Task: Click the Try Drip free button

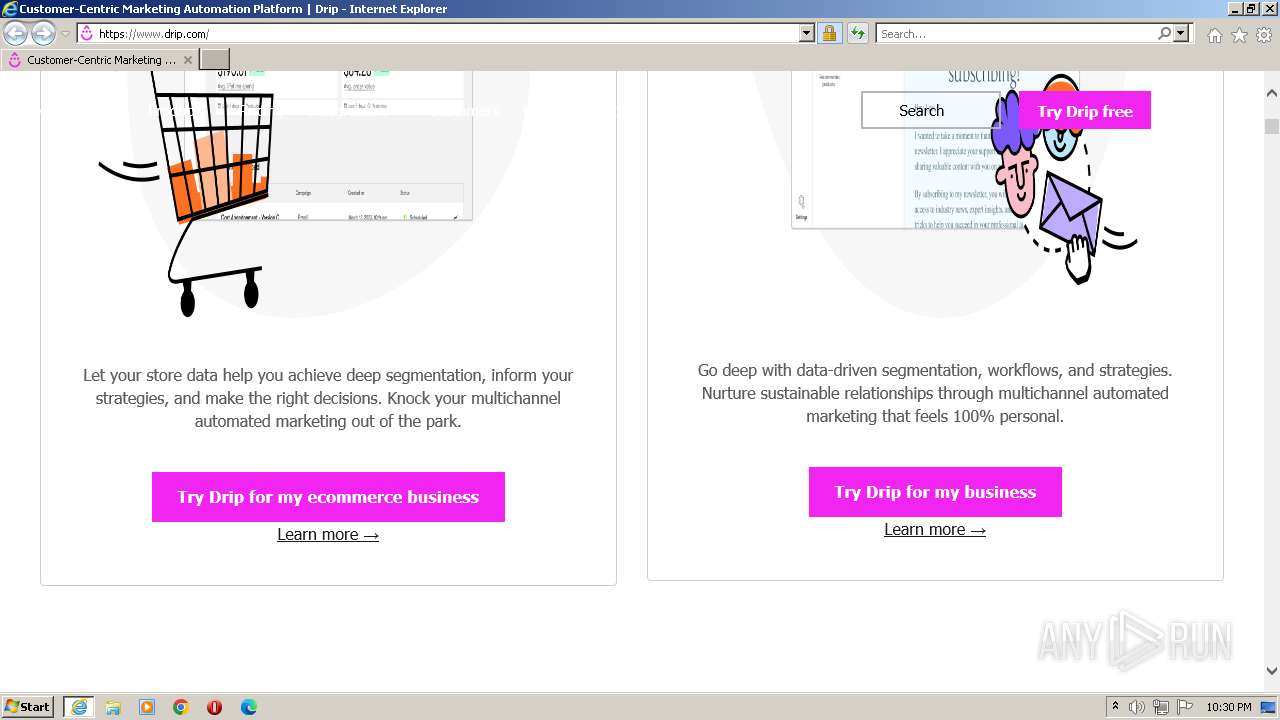Action: [x=1085, y=110]
